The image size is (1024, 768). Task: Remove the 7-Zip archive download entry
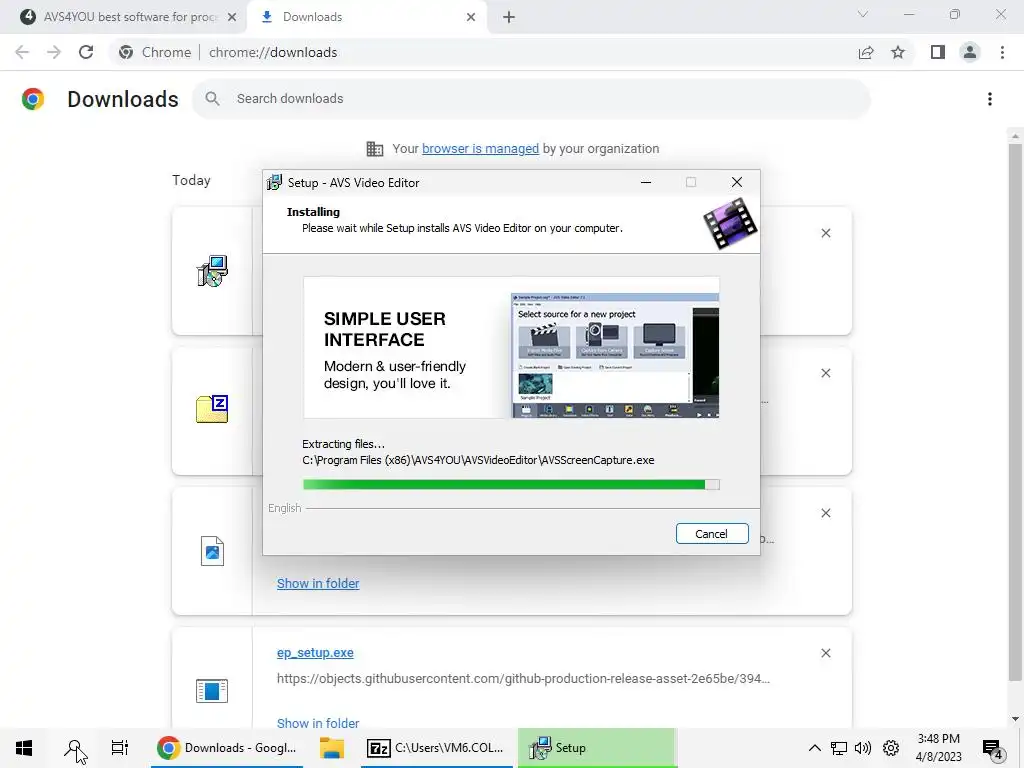coord(825,373)
